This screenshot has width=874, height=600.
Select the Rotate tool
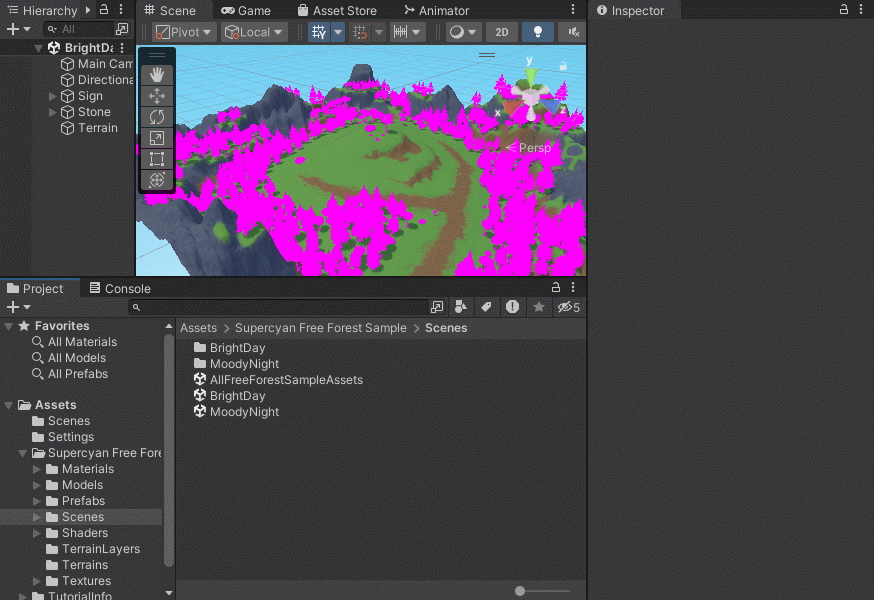pos(157,117)
